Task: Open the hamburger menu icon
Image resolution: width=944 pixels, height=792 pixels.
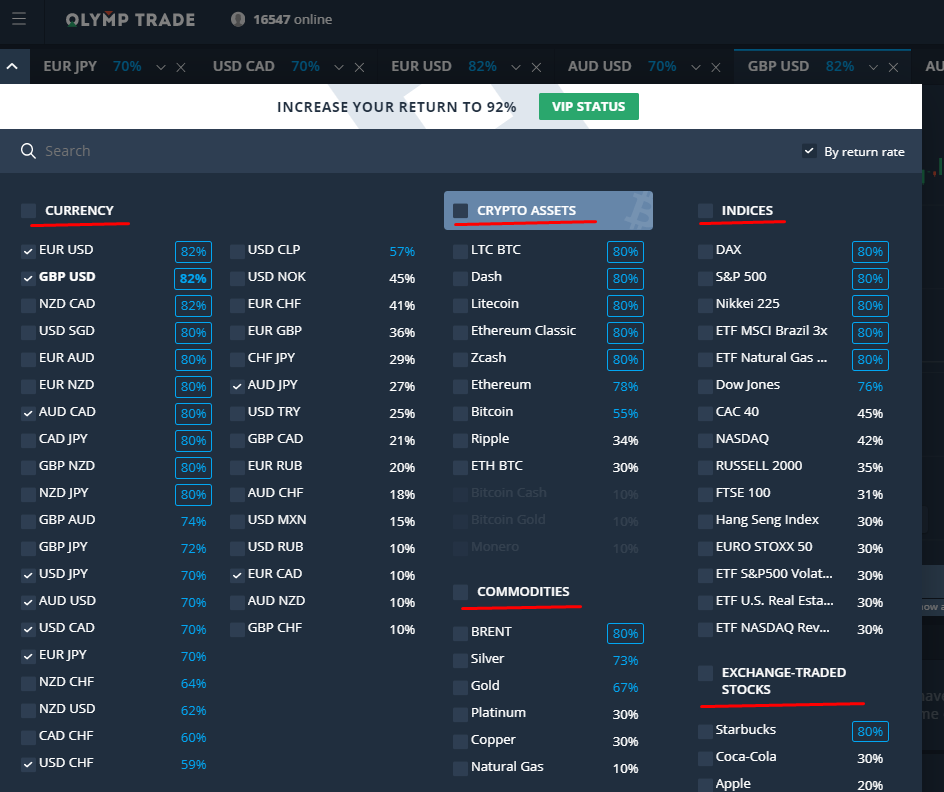Action: pyautogui.click(x=19, y=19)
